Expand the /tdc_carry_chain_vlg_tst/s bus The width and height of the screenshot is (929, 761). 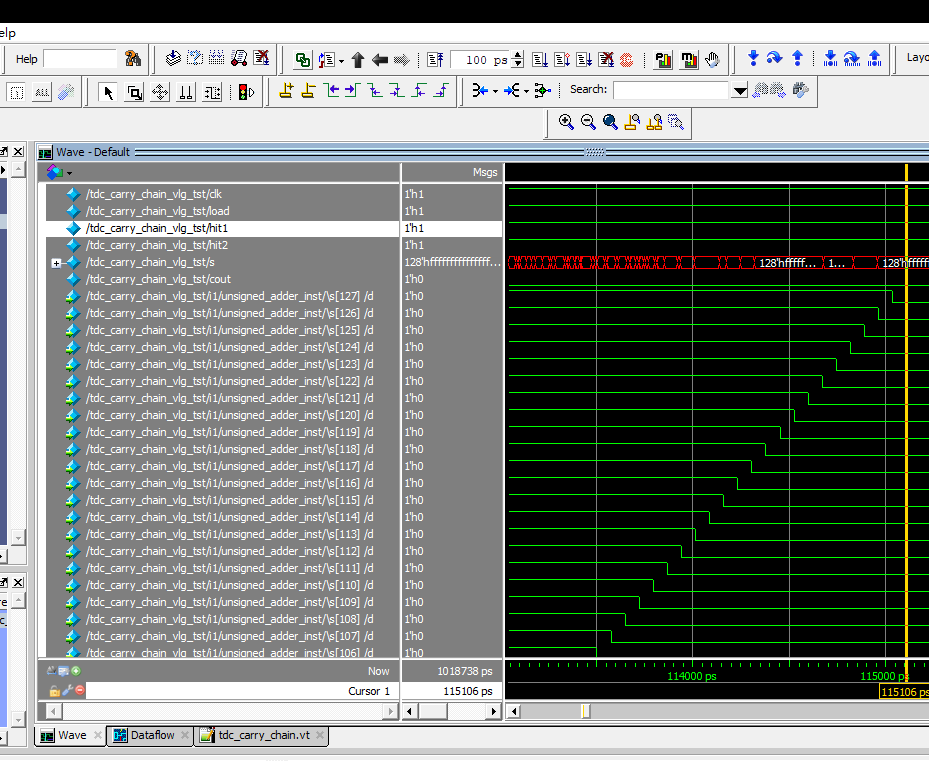(56, 263)
